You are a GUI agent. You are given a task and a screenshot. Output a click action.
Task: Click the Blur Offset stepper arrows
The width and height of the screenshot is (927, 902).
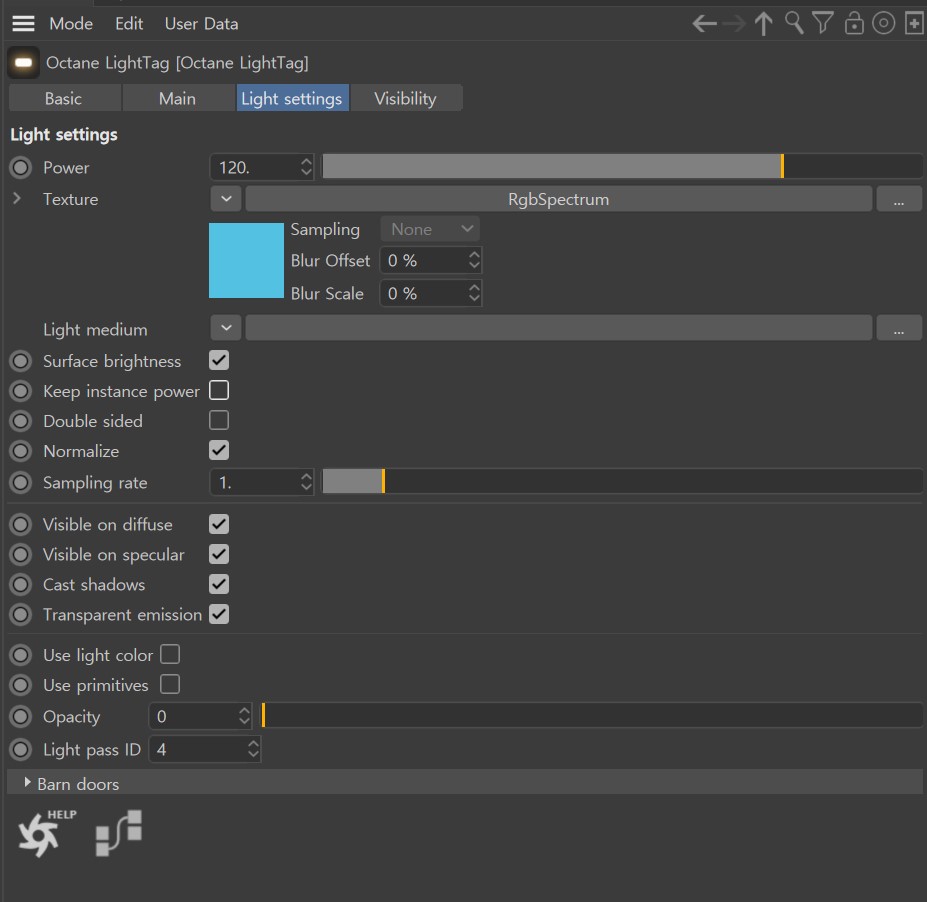pyautogui.click(x=474, y=260)
